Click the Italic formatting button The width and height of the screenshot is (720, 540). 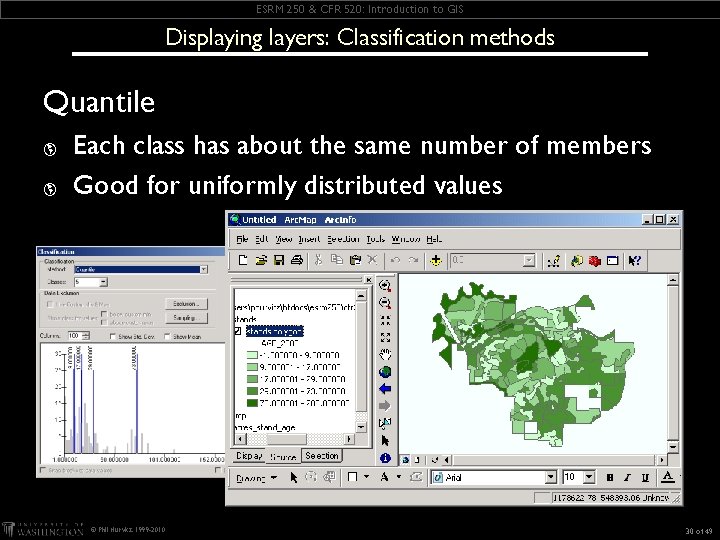627,478
